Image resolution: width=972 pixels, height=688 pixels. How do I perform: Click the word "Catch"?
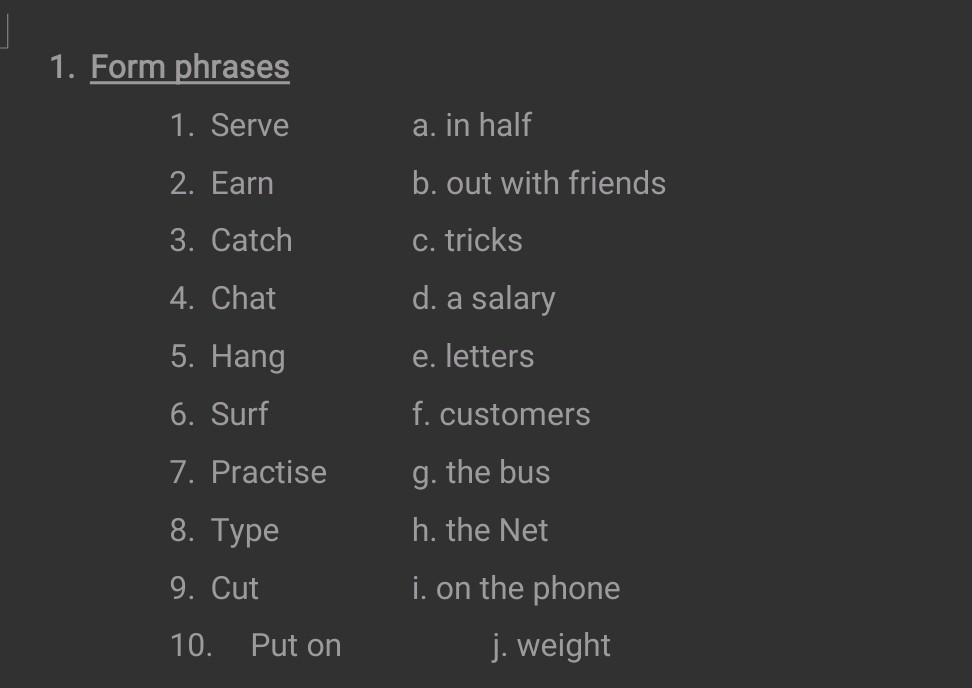point(251,240)
